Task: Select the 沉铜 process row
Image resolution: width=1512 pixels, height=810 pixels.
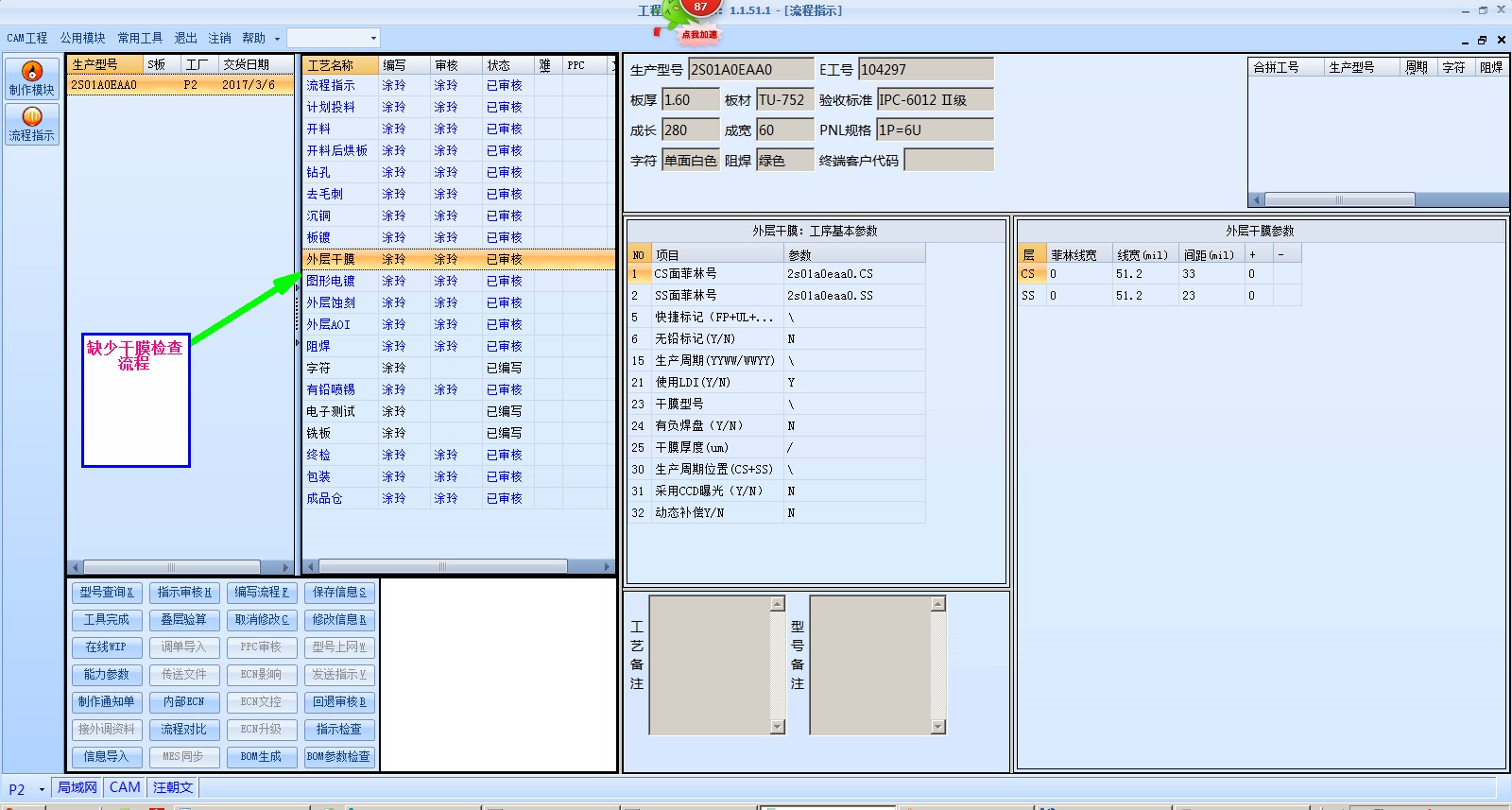Action: click(x=459, y=215)
